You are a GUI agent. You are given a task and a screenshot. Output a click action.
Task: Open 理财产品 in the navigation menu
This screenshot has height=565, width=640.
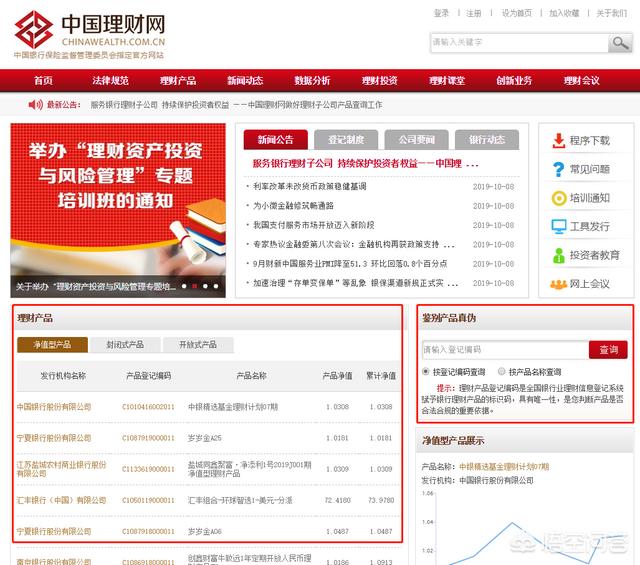coord(177,80)
